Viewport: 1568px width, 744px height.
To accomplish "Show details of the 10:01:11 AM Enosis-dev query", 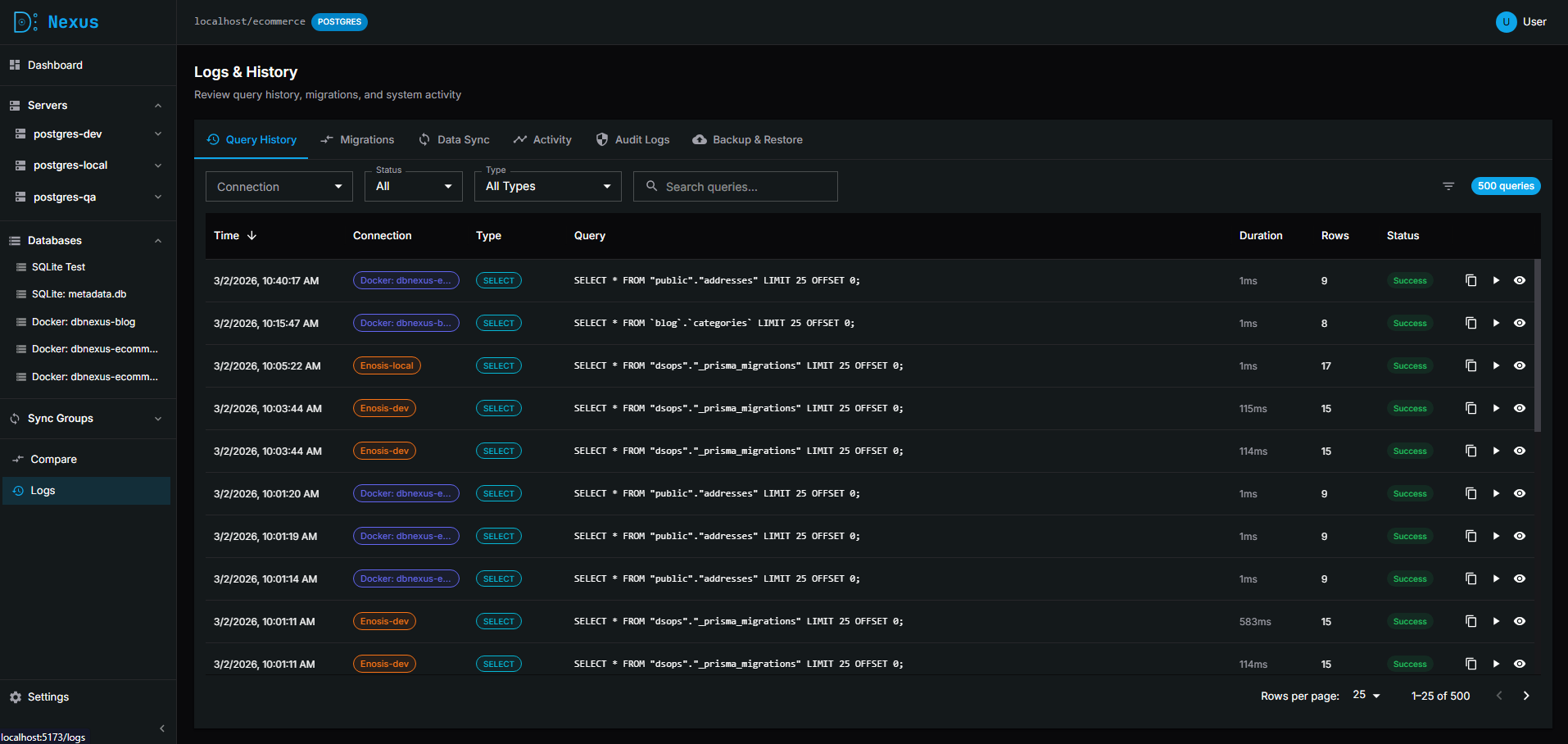I will [x=1520, y=621].
